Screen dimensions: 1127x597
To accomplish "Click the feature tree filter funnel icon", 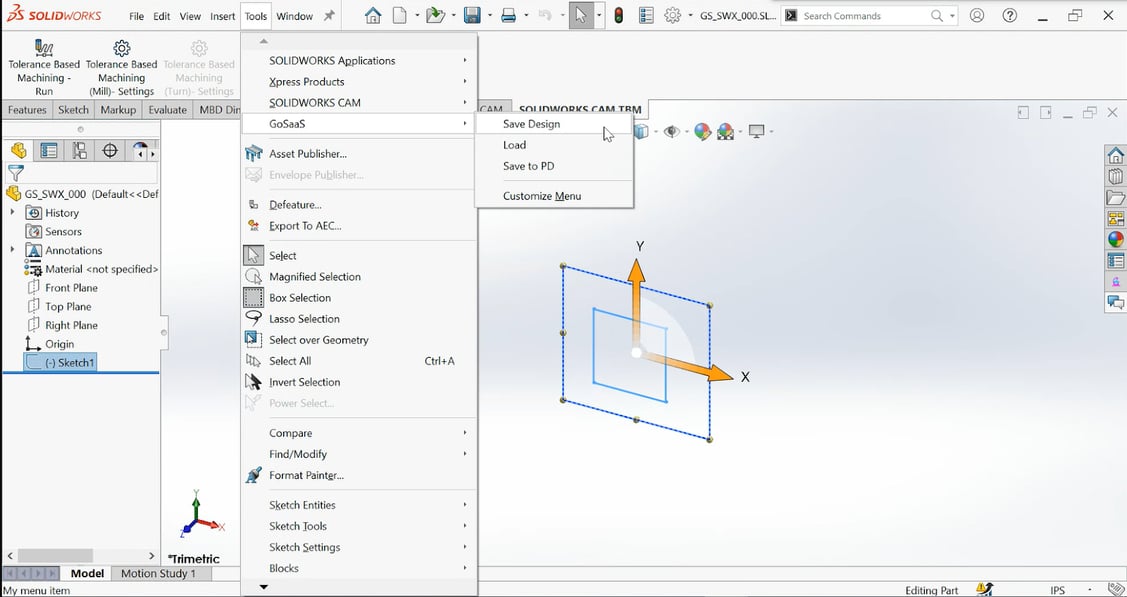I will [x=16, y=173].
